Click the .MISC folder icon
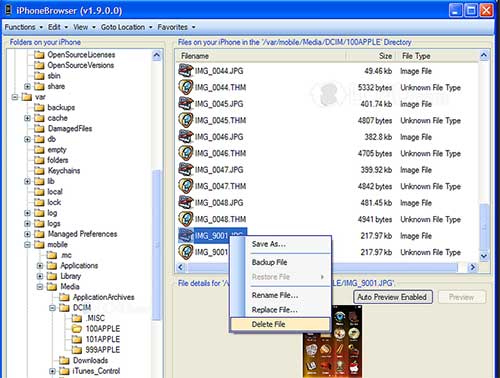Screen dimensions: 500x378 click(77, 318)
